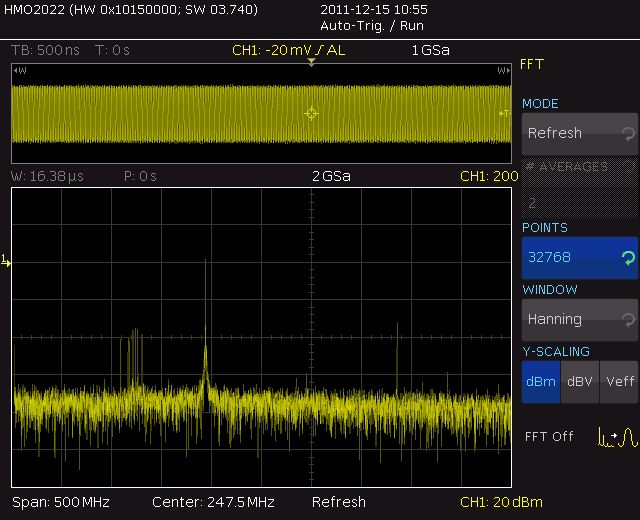Click the 2 GSa readout above spectrum
The height and width of the screenshot is (520, 640).
coord(331,176)
